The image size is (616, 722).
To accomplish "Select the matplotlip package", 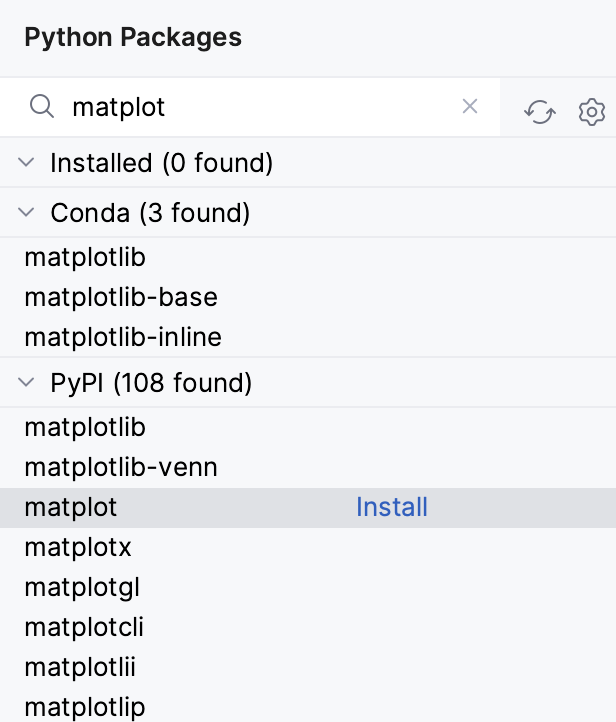I will click(84, 707).
